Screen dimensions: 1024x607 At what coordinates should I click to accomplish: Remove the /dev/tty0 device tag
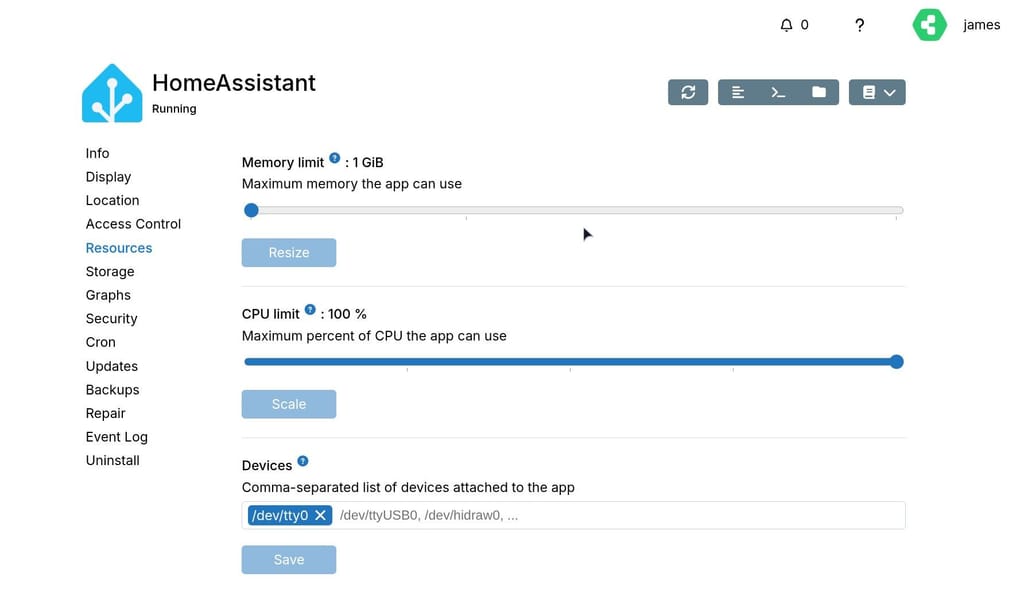(x=320, y=515)
